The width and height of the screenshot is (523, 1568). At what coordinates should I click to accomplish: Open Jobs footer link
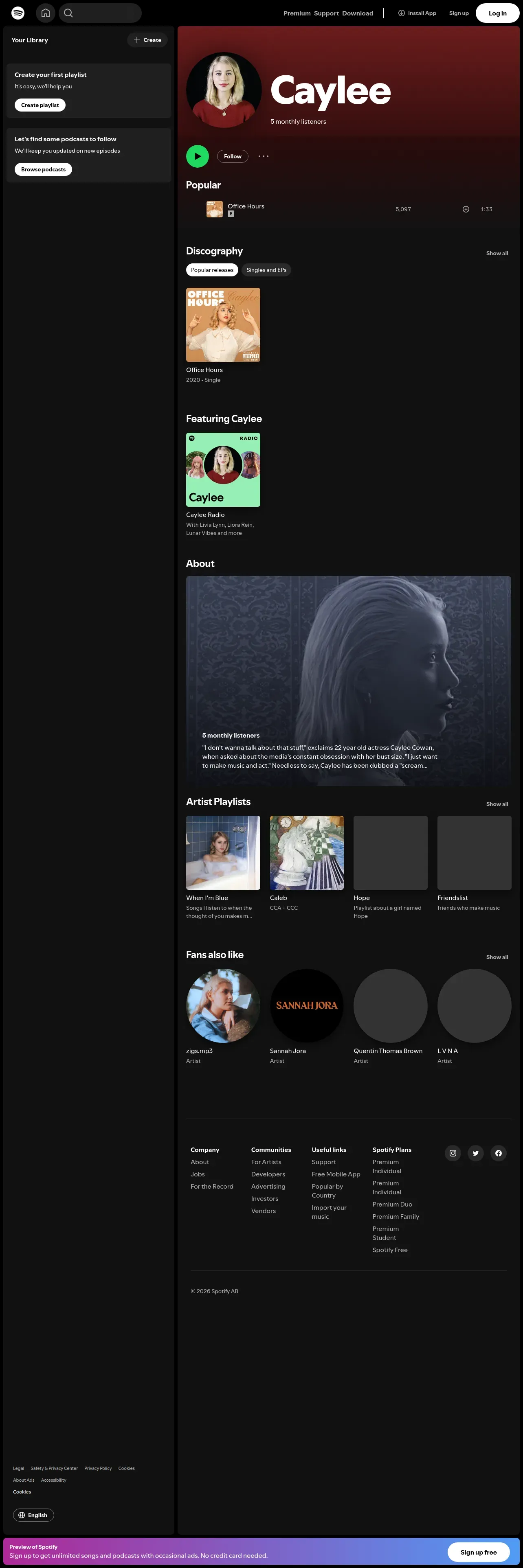(x=198, y=1174)
